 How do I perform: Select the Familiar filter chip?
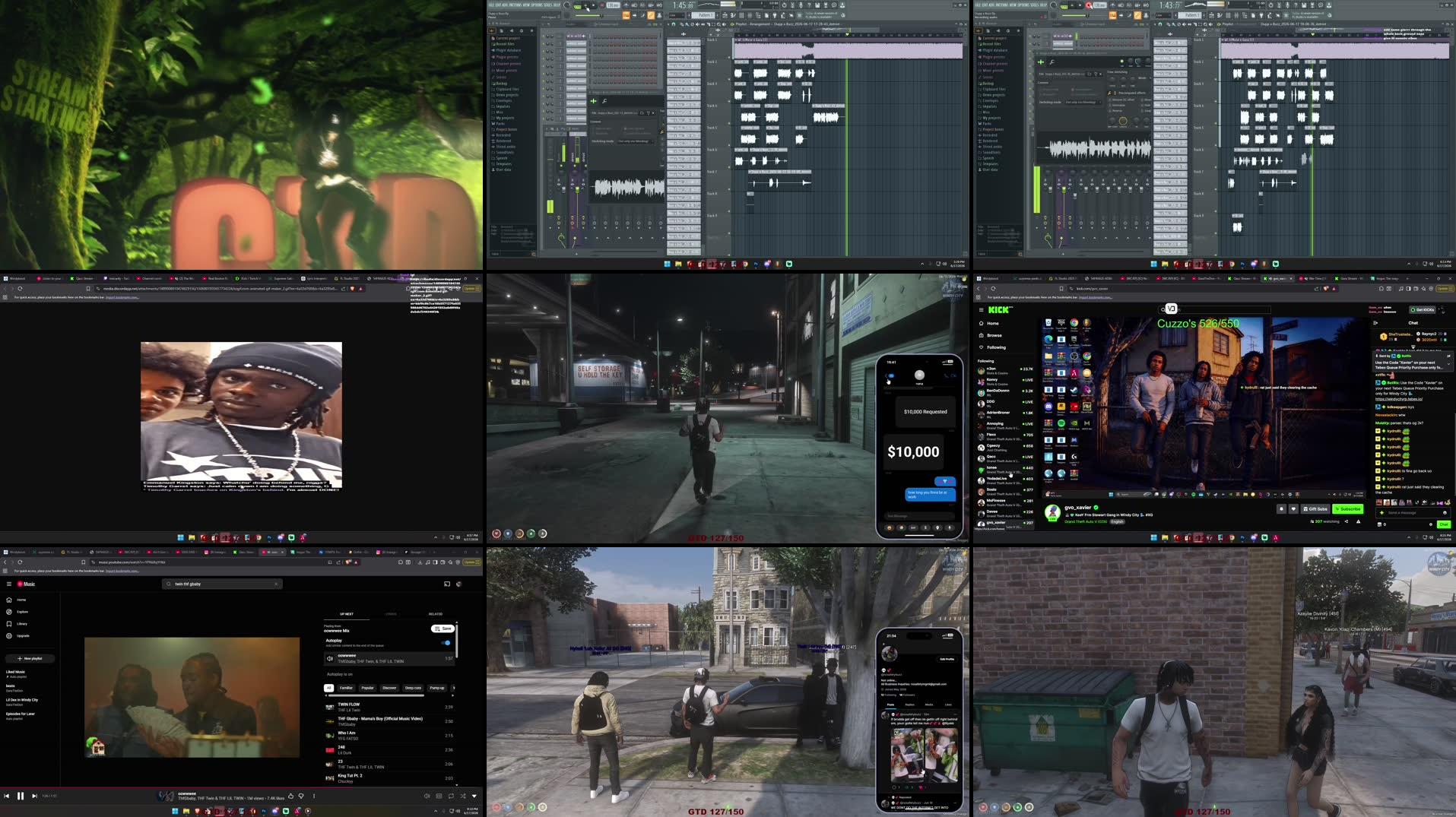pos(346,688)
